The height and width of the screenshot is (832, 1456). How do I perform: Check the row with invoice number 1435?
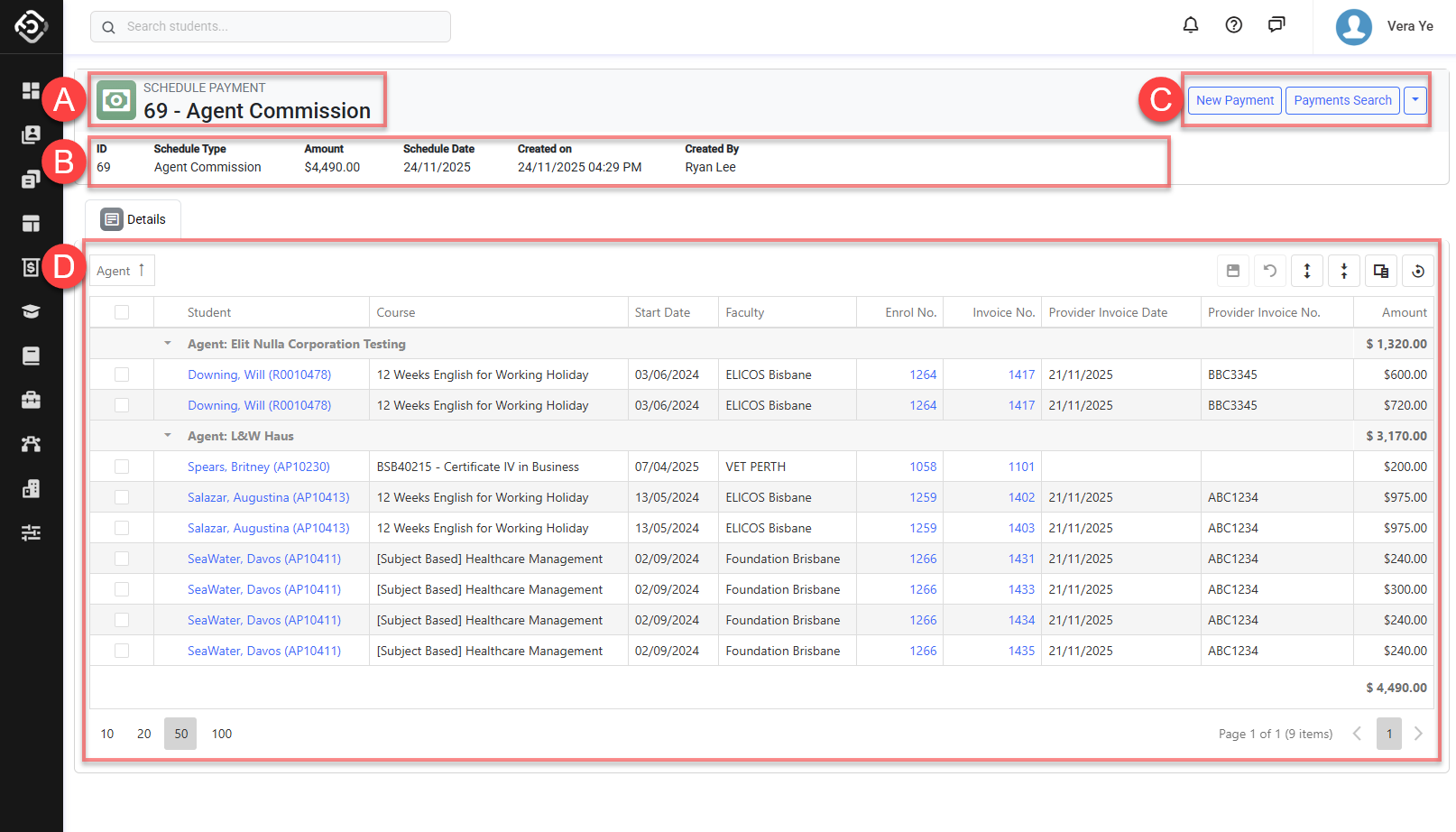click(x=122, y=651)
